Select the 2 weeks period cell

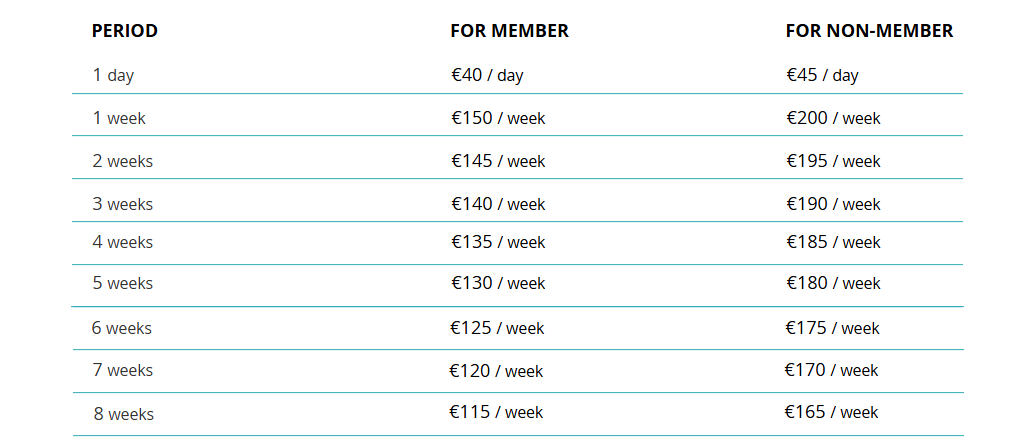(x=123, y=161)
